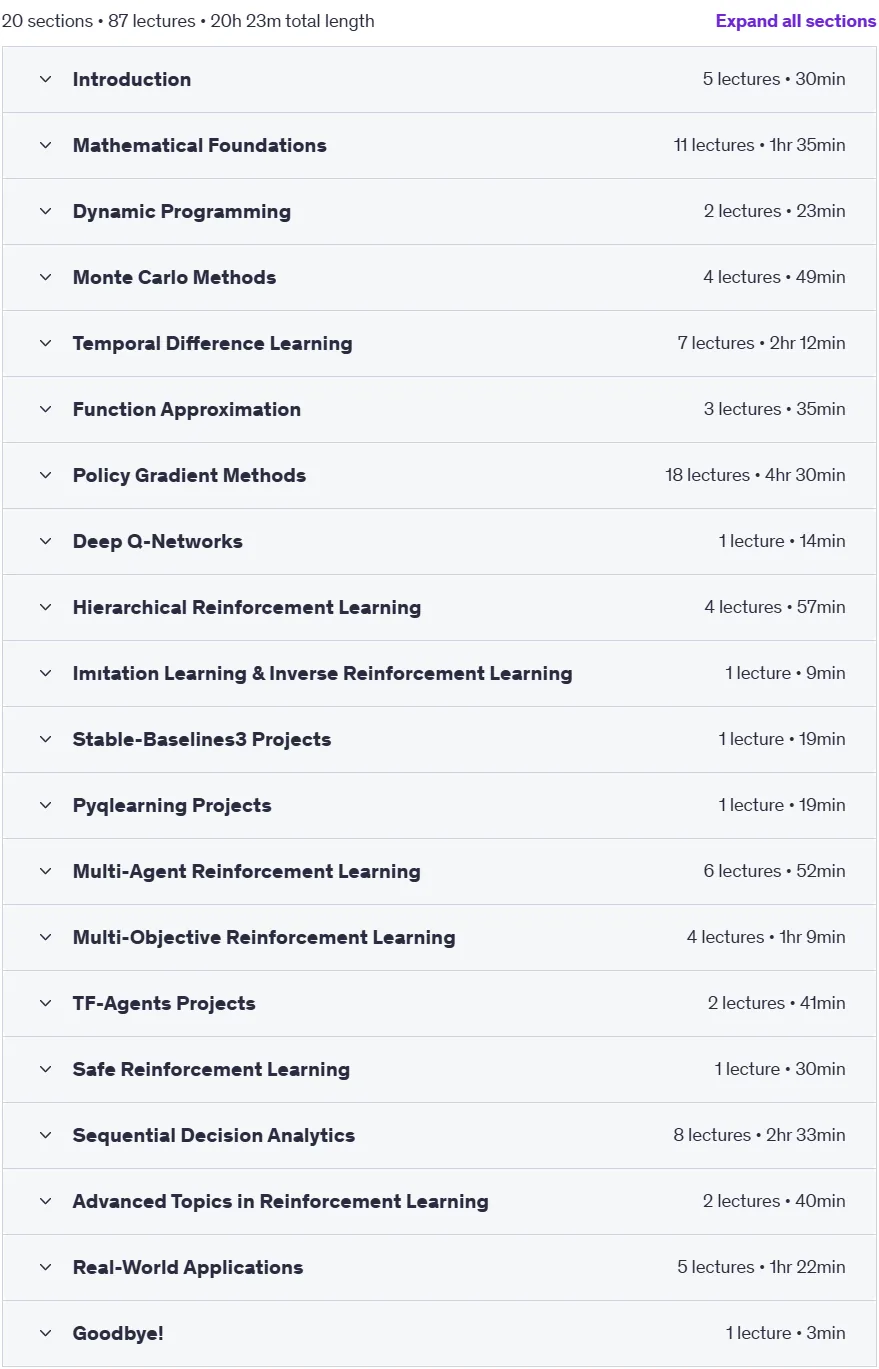The image size is (879, 1369).
Task: Click the Deep Q-Networks chevron icon
Action: tap(45, 541)
